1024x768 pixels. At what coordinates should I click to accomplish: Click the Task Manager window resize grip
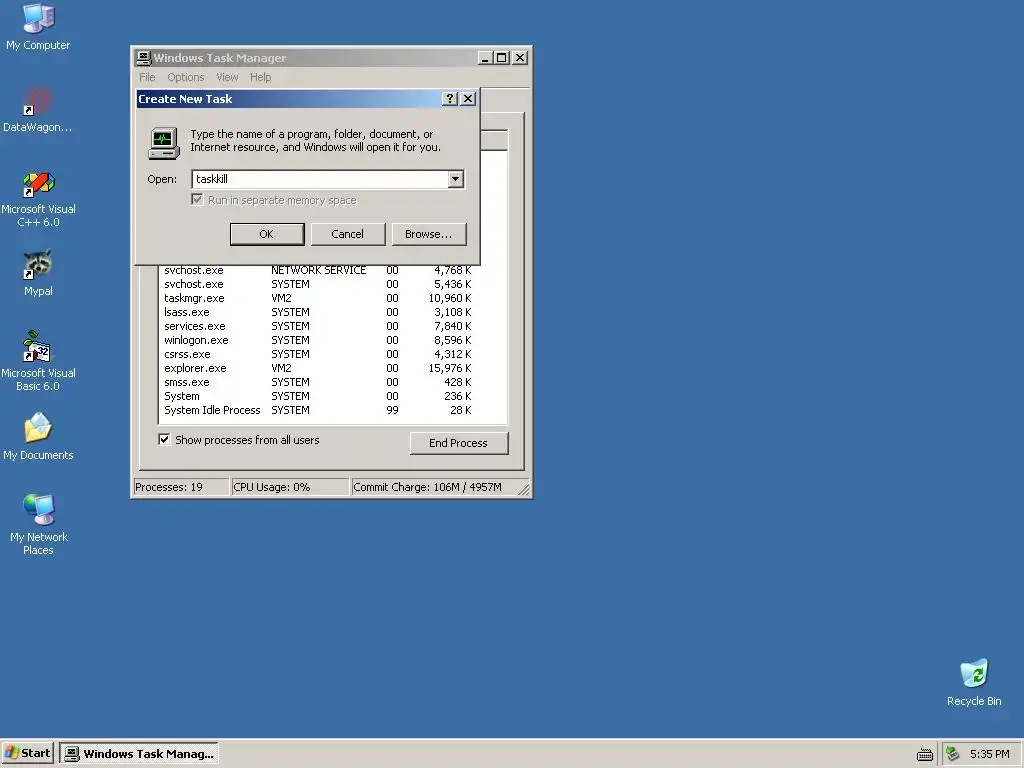(524, 489)
